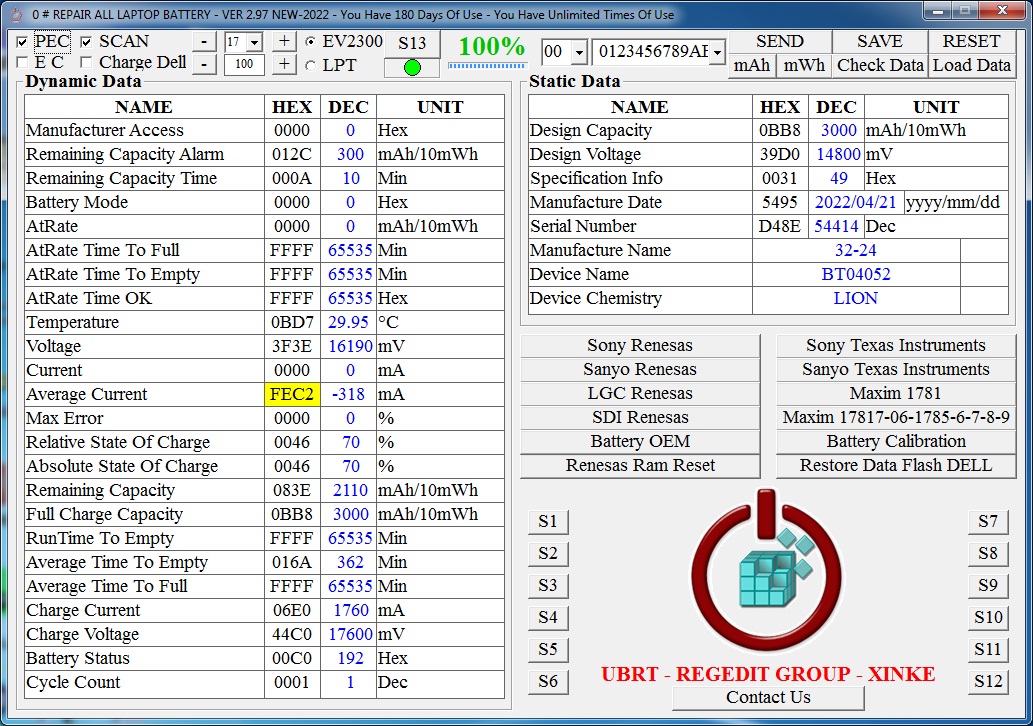Viewport: 1033px width, 726px height.
Task: Select LGC Renesas chip option
Action: 640,393
